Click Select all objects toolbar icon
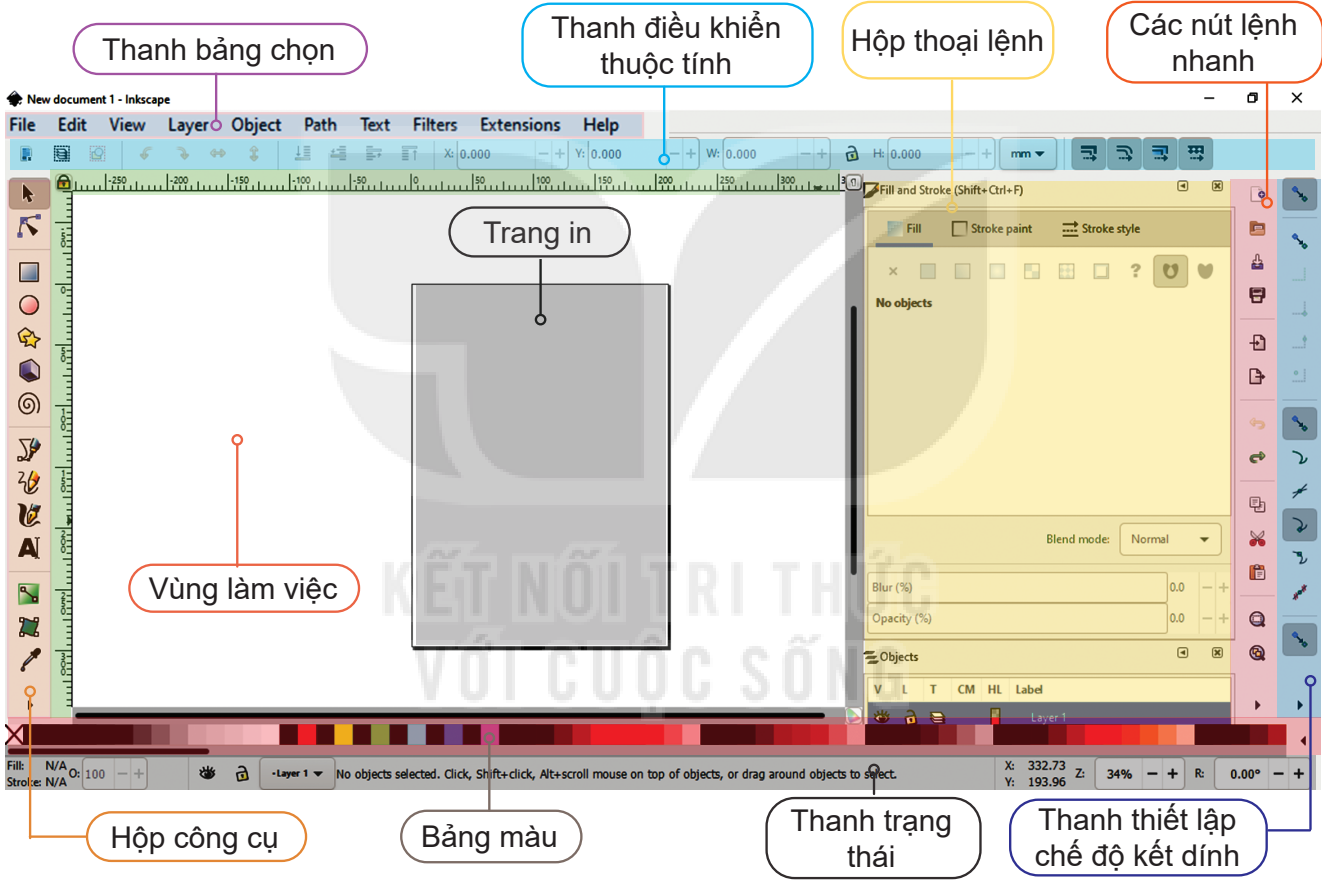Viewport: 1322px width, 883px height. coord(27,154)
